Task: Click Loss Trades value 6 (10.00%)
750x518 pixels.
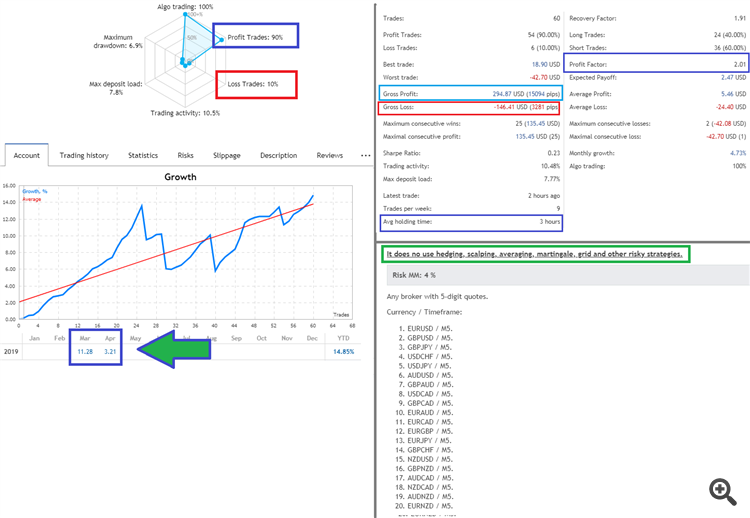Action: pyautogui.click(x=545, y=48)
